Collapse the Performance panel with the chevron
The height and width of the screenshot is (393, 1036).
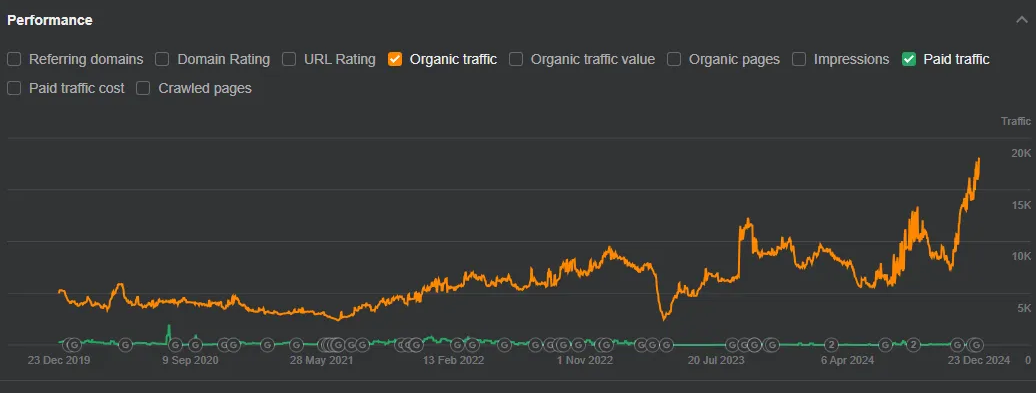coord(1021,20)
